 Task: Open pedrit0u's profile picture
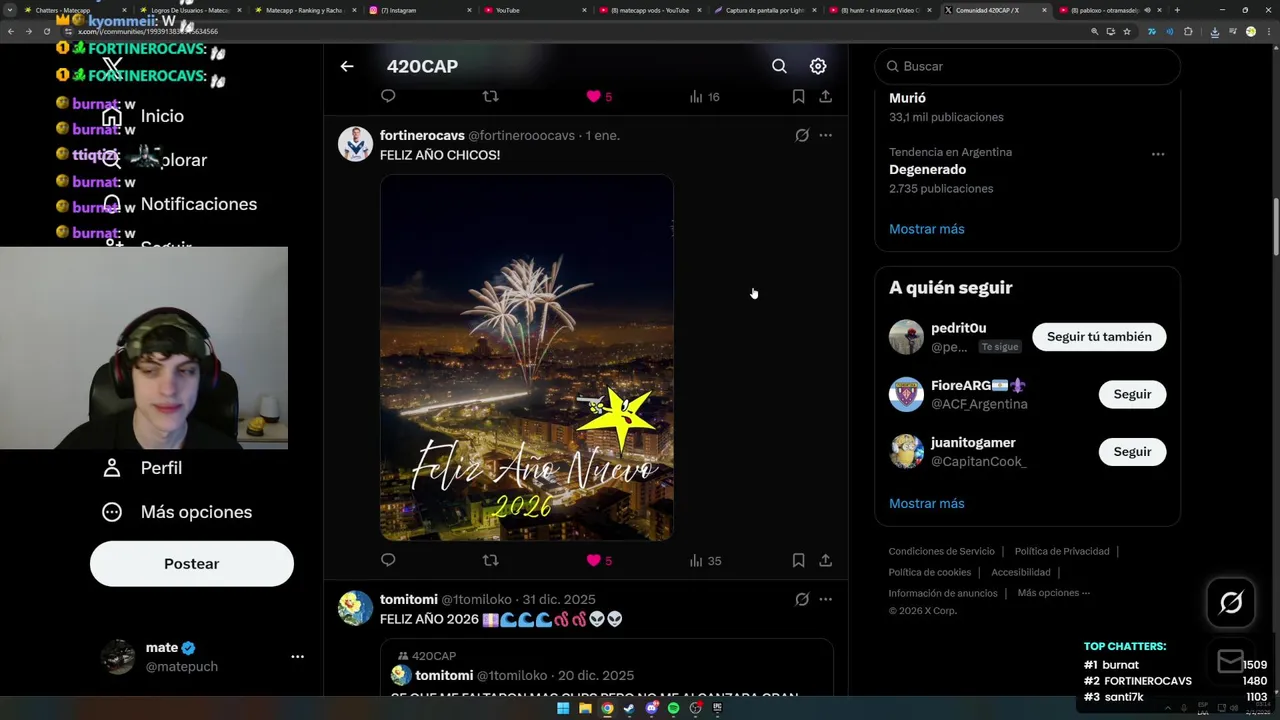click(906, 337)
